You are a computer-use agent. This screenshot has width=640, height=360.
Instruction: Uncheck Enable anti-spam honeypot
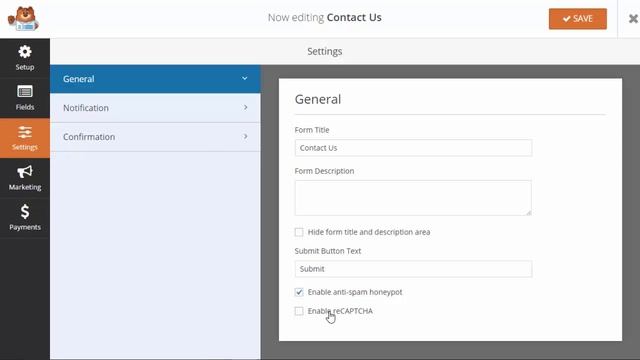(299, 292)
